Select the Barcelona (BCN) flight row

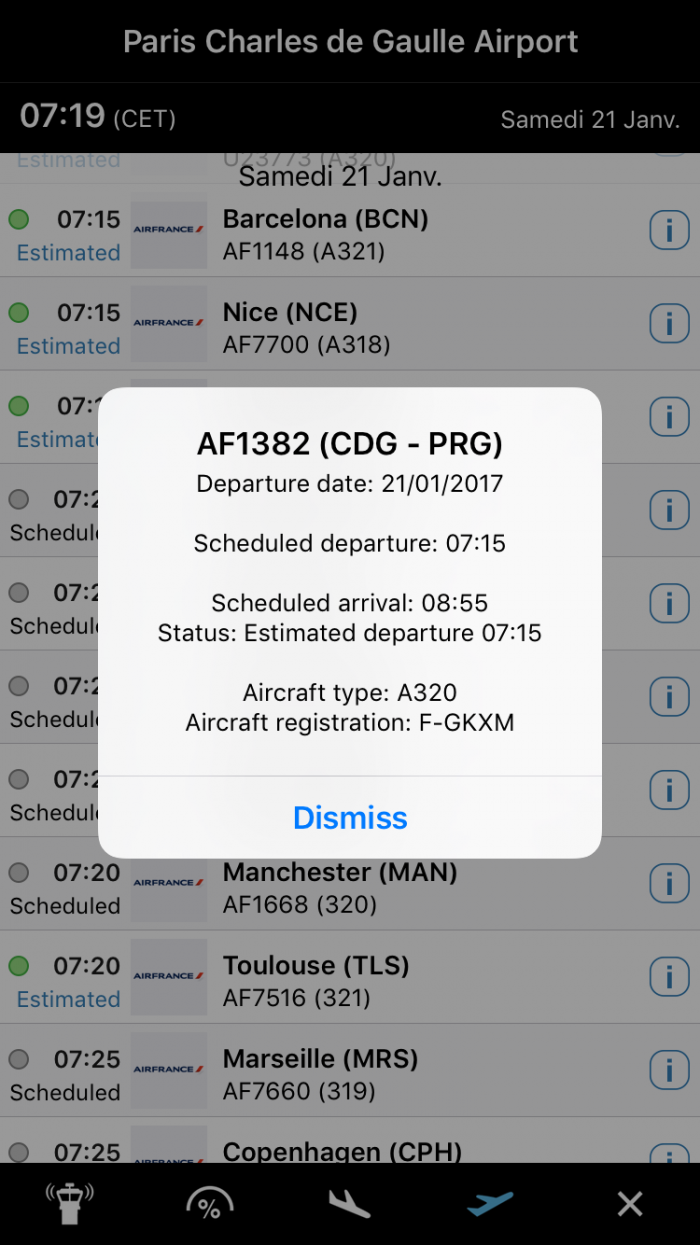click(400, 234)
